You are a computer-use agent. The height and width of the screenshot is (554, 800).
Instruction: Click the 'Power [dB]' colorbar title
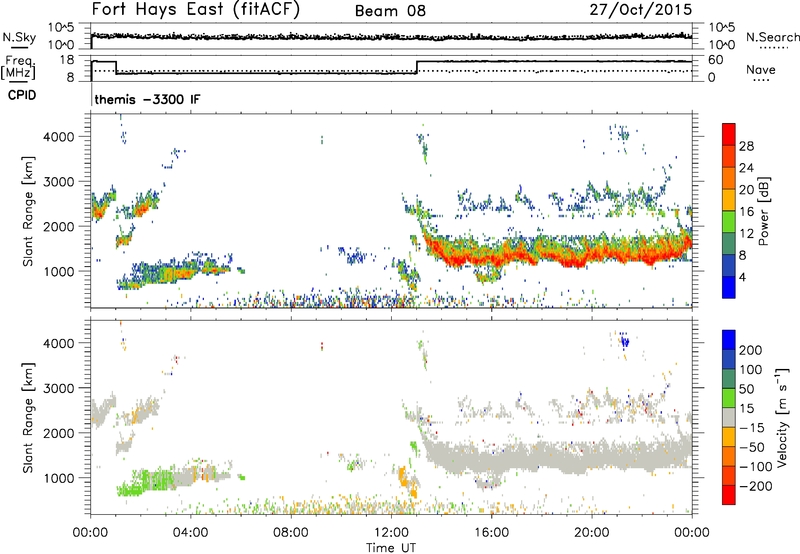[764, 211]
